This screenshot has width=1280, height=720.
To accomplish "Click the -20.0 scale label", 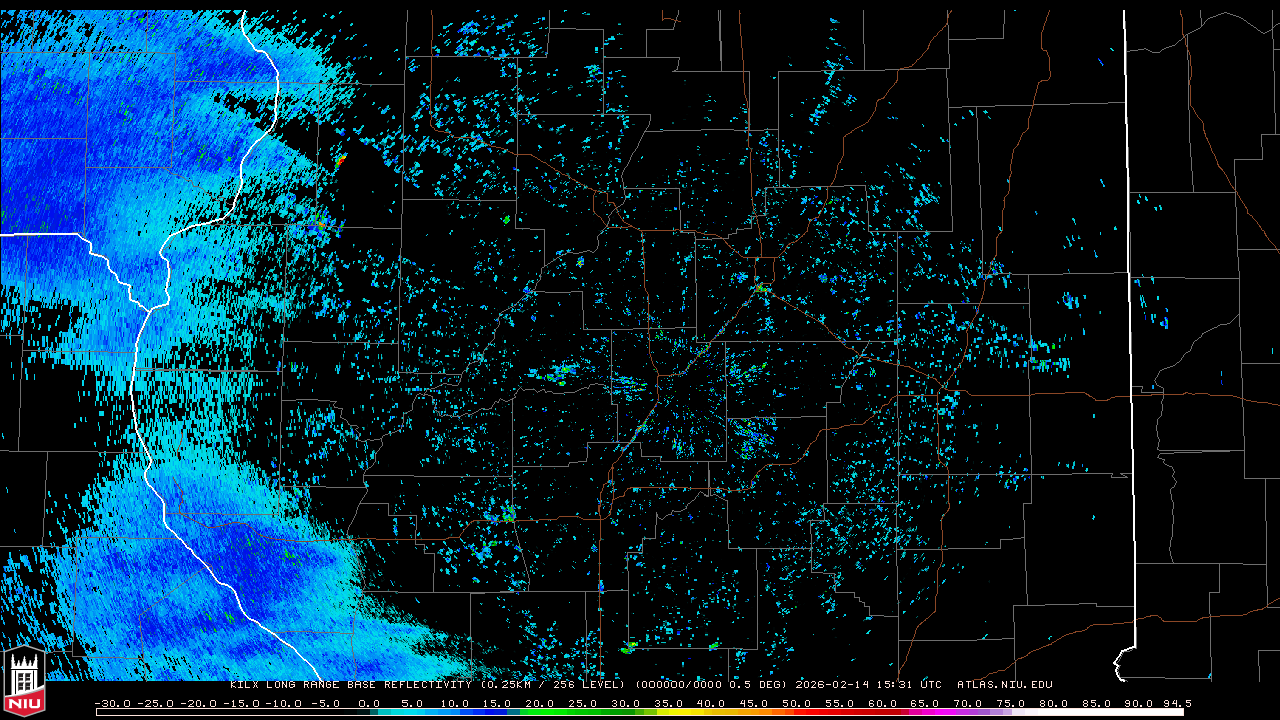I will pos(198,703).
